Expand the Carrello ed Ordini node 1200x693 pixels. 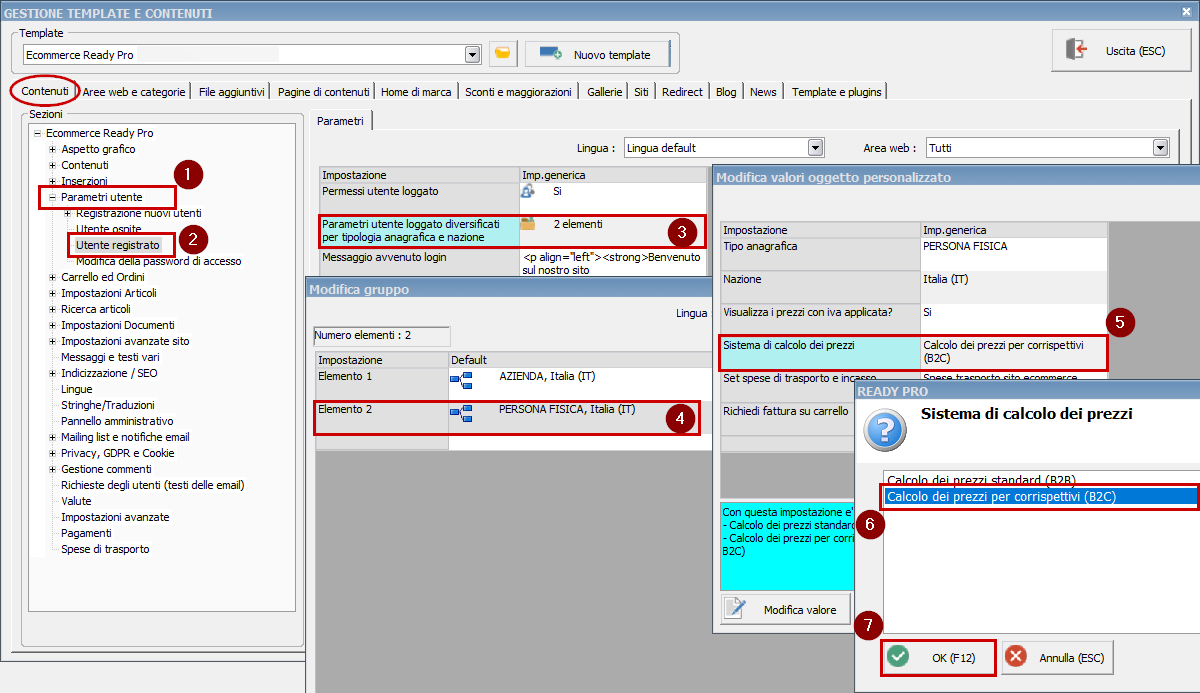(53, 277)
